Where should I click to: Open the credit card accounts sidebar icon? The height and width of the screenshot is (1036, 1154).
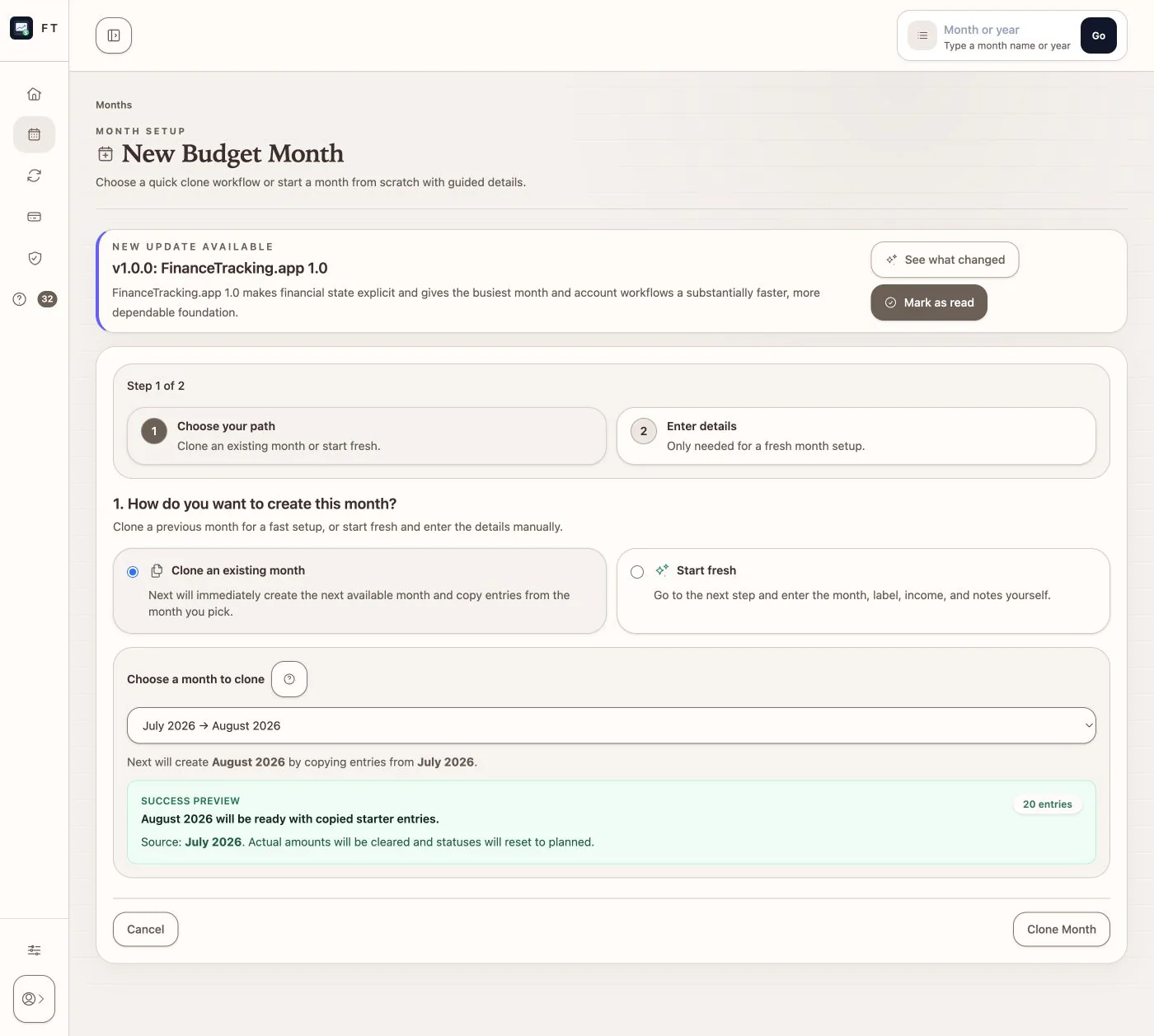pos(34,217)
